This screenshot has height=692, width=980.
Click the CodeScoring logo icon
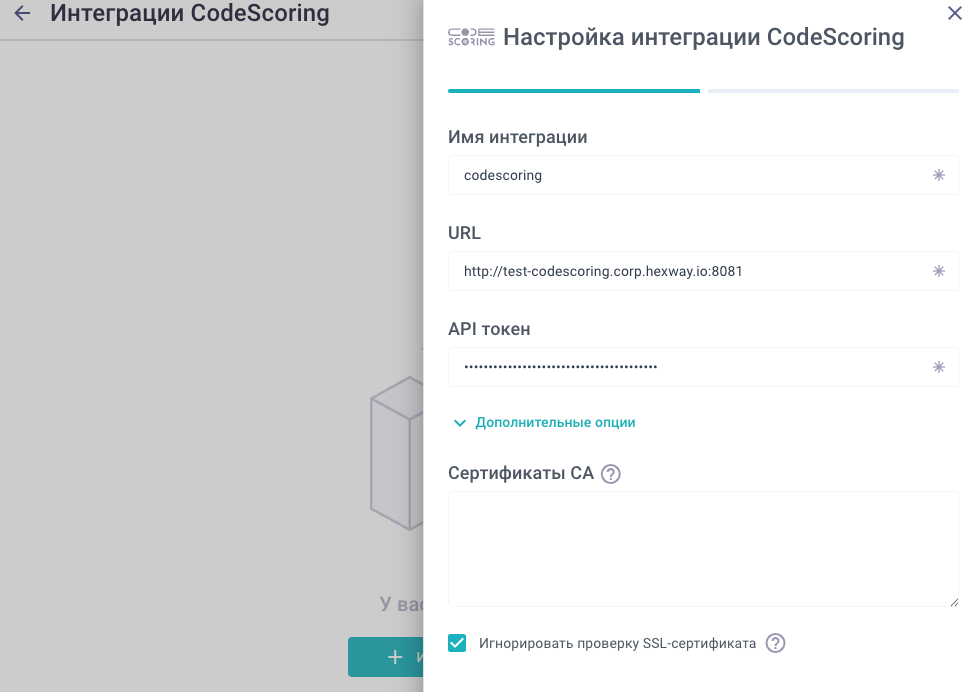[x=471, y=38]
